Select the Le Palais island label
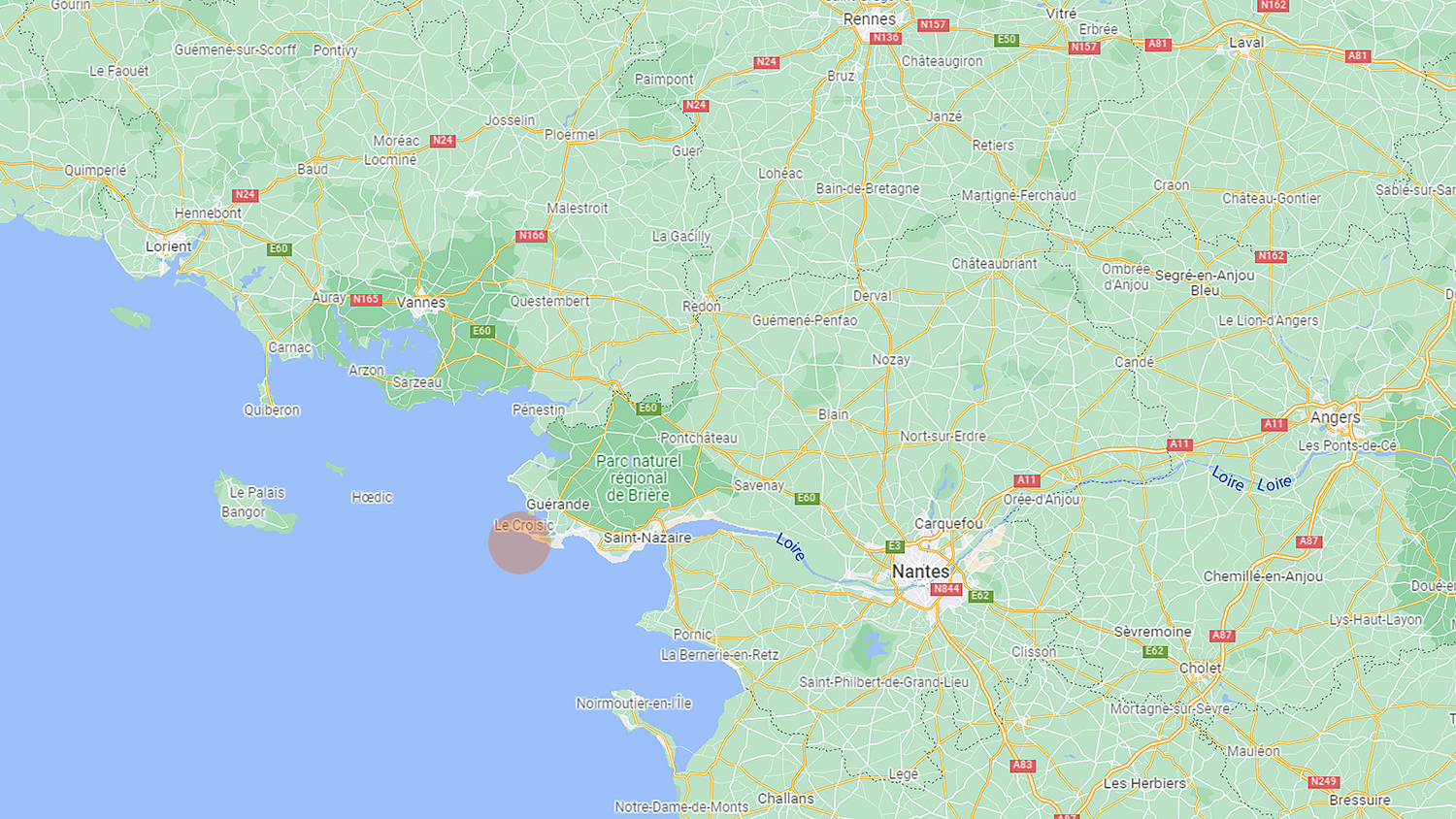 (257, 493)
